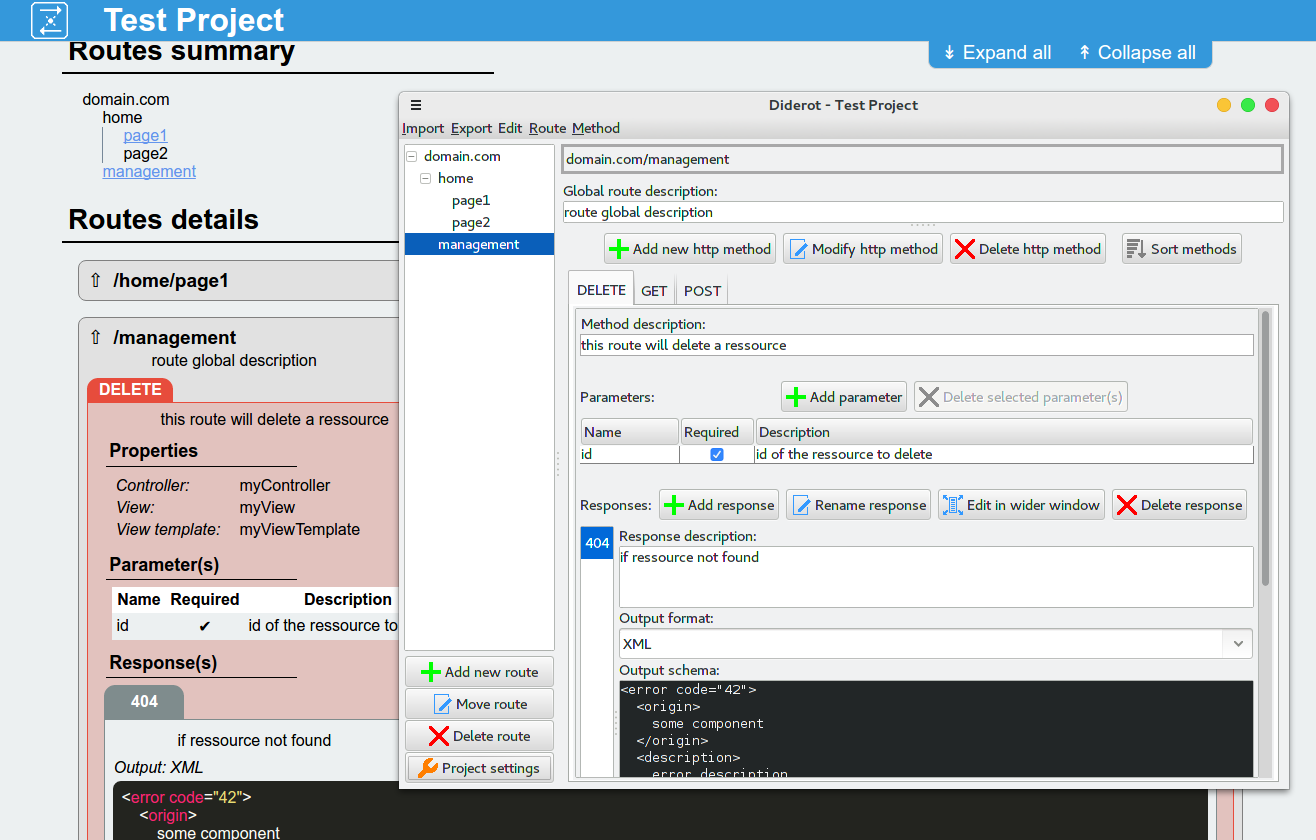Select the 404 response tab in Diderot

[x=597, y=543]
